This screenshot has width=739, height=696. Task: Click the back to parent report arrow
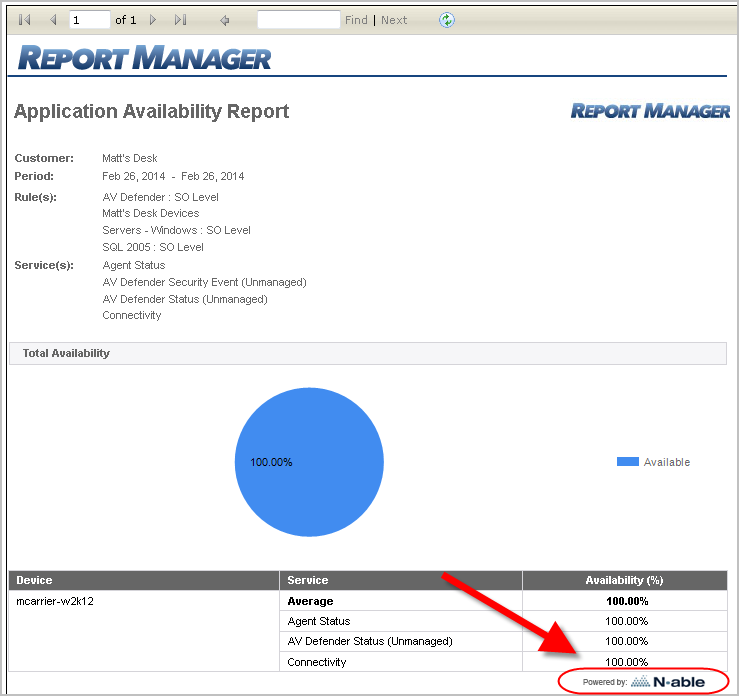(x=225, y=20)
